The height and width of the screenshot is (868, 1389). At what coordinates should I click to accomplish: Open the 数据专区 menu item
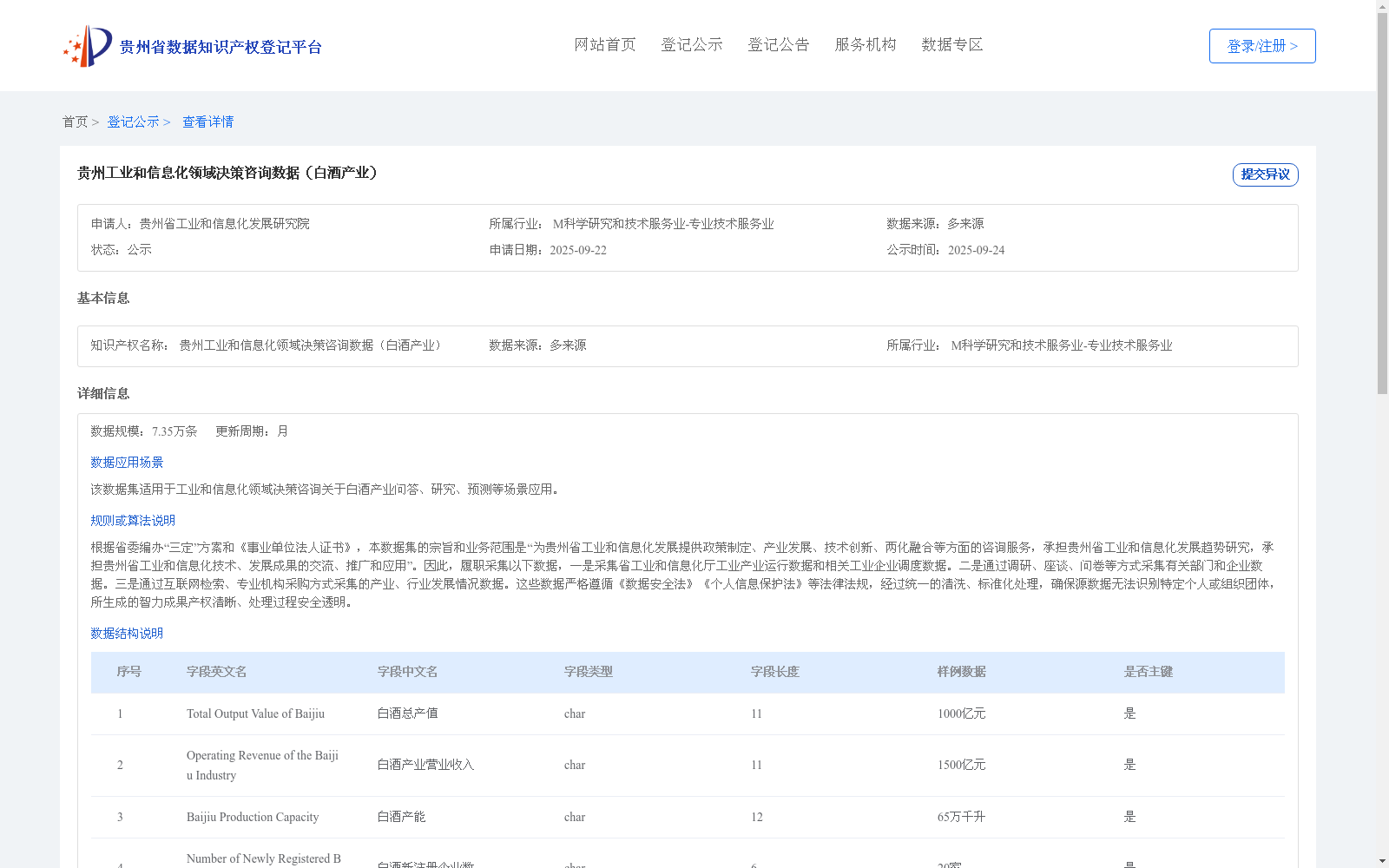pyautogui.click(x=952, y=44)
